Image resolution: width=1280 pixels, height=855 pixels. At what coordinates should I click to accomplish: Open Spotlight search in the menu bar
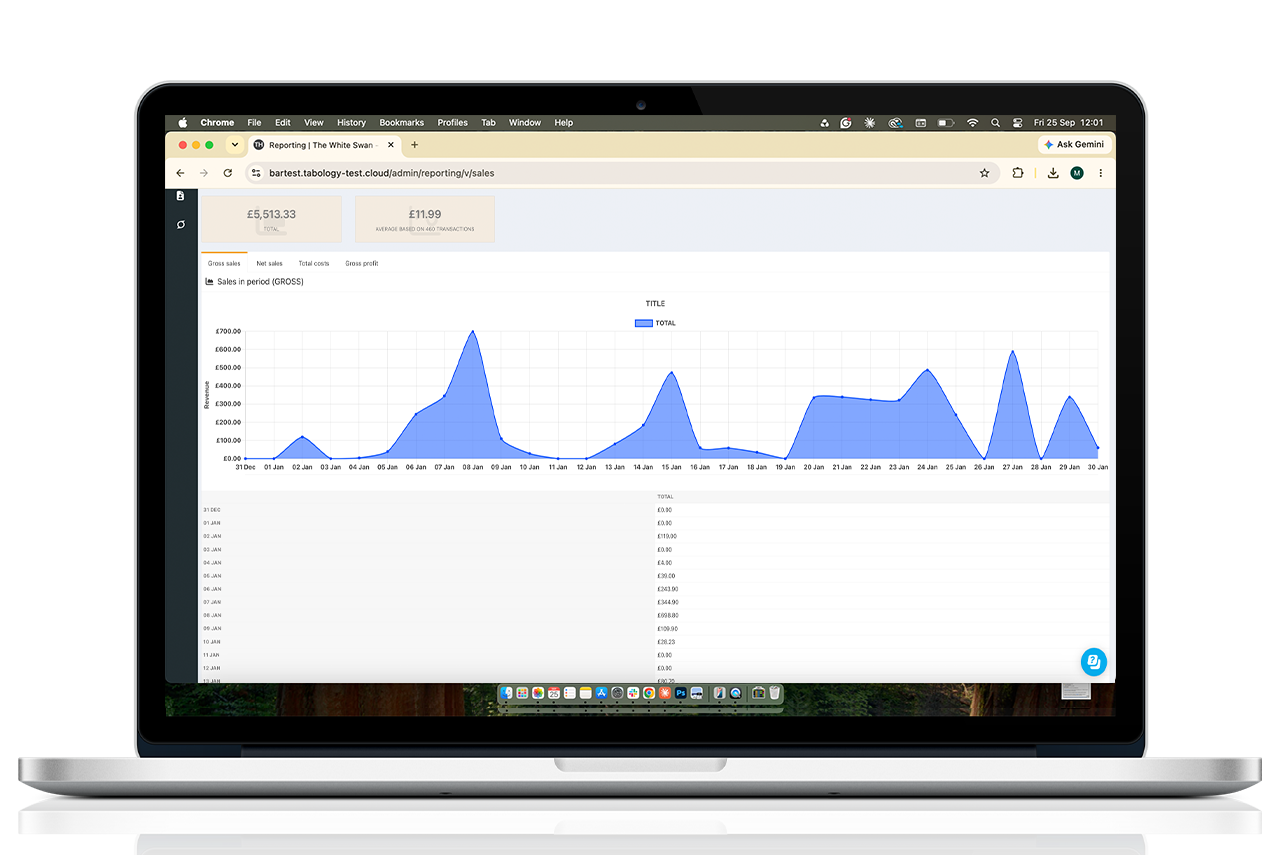995,123
